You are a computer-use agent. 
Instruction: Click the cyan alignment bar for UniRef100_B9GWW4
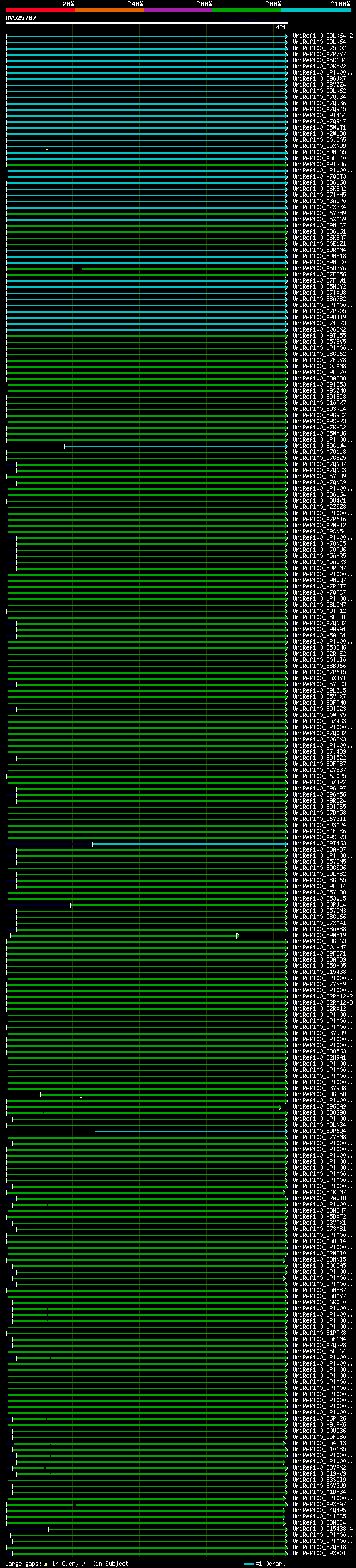(x=175, y=446)
